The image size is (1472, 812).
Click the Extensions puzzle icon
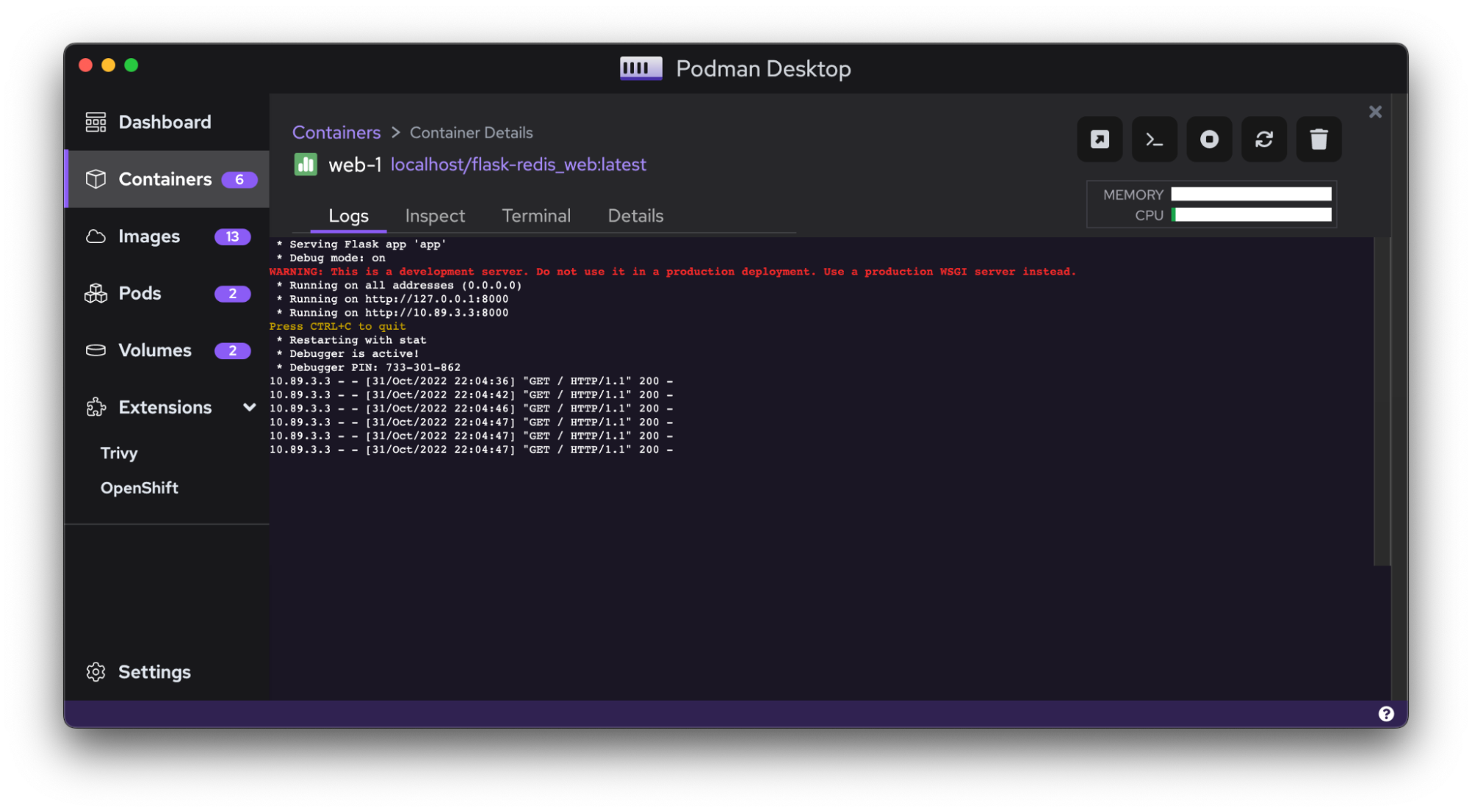[x=96, y=407]
